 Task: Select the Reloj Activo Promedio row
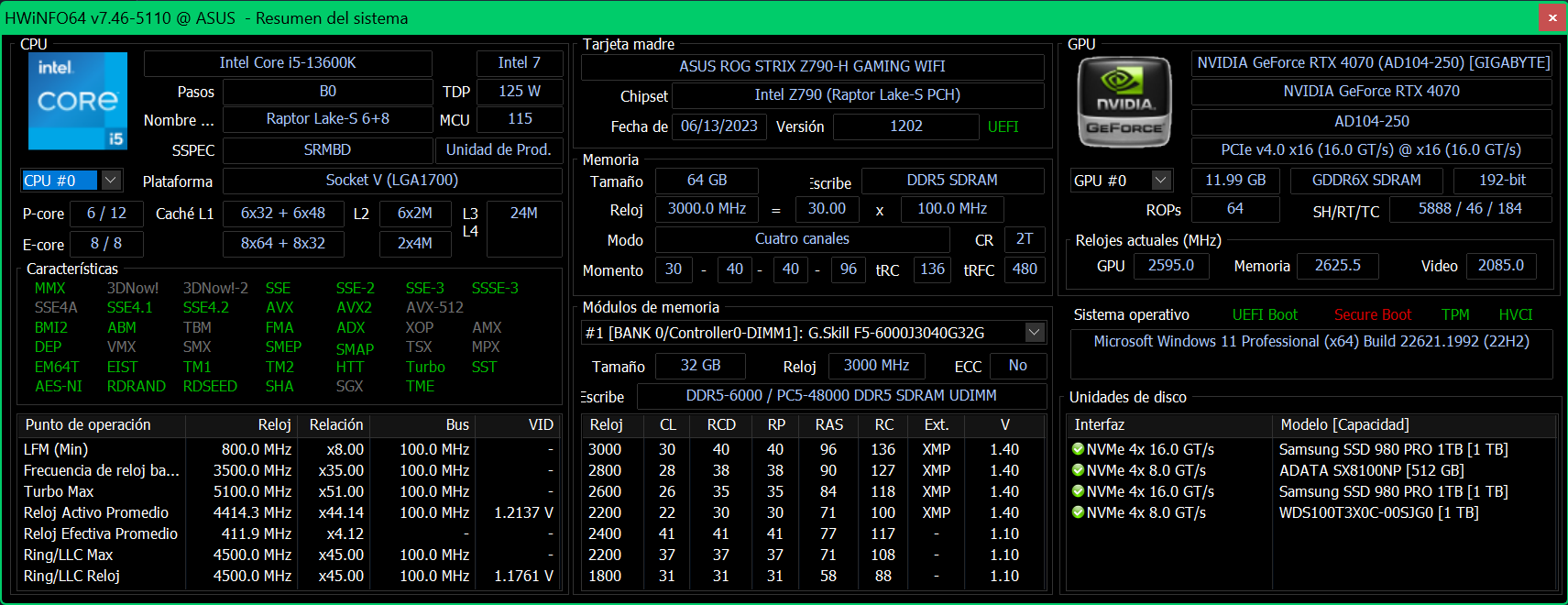click(x=288, y=513)
